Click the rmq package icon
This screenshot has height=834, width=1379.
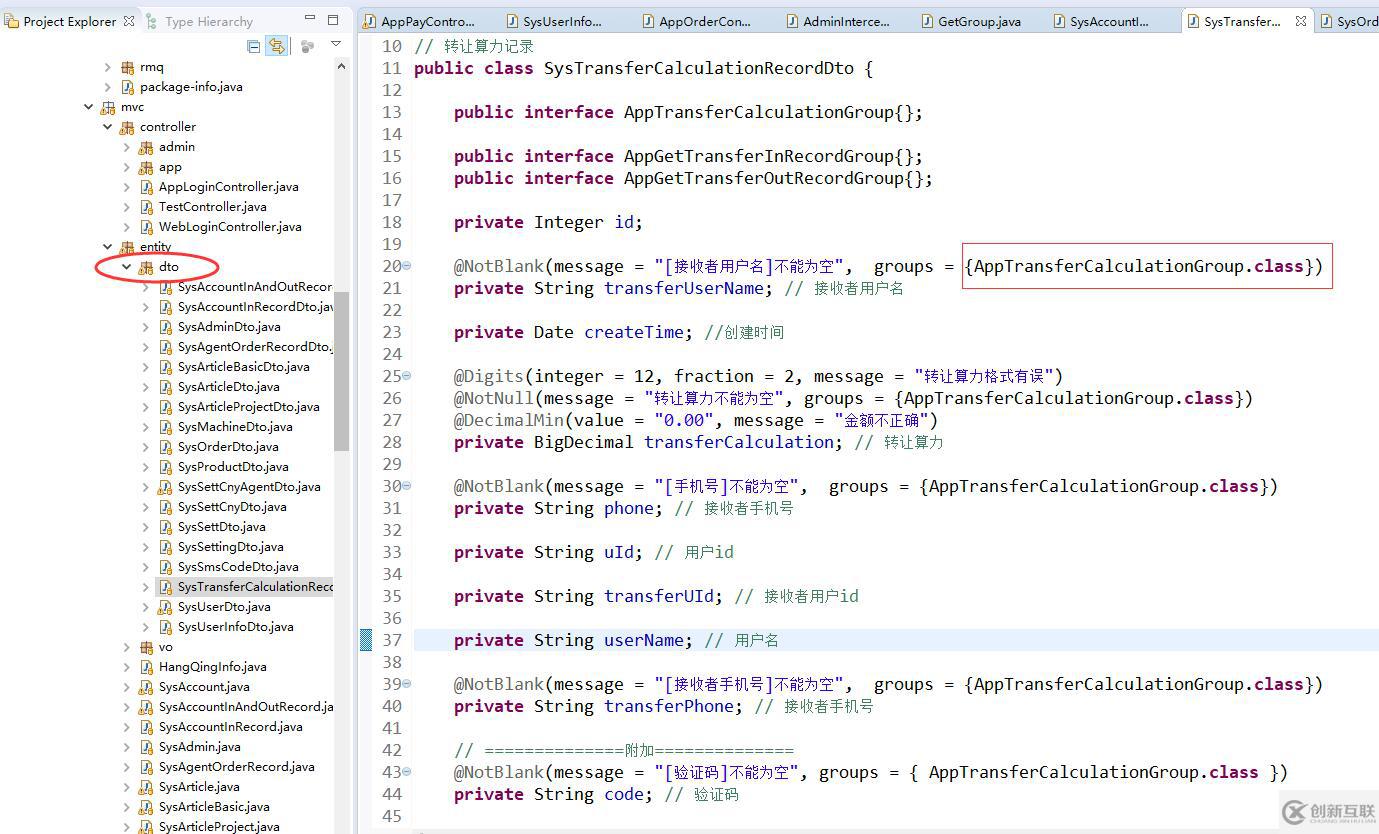click(127, 67)
